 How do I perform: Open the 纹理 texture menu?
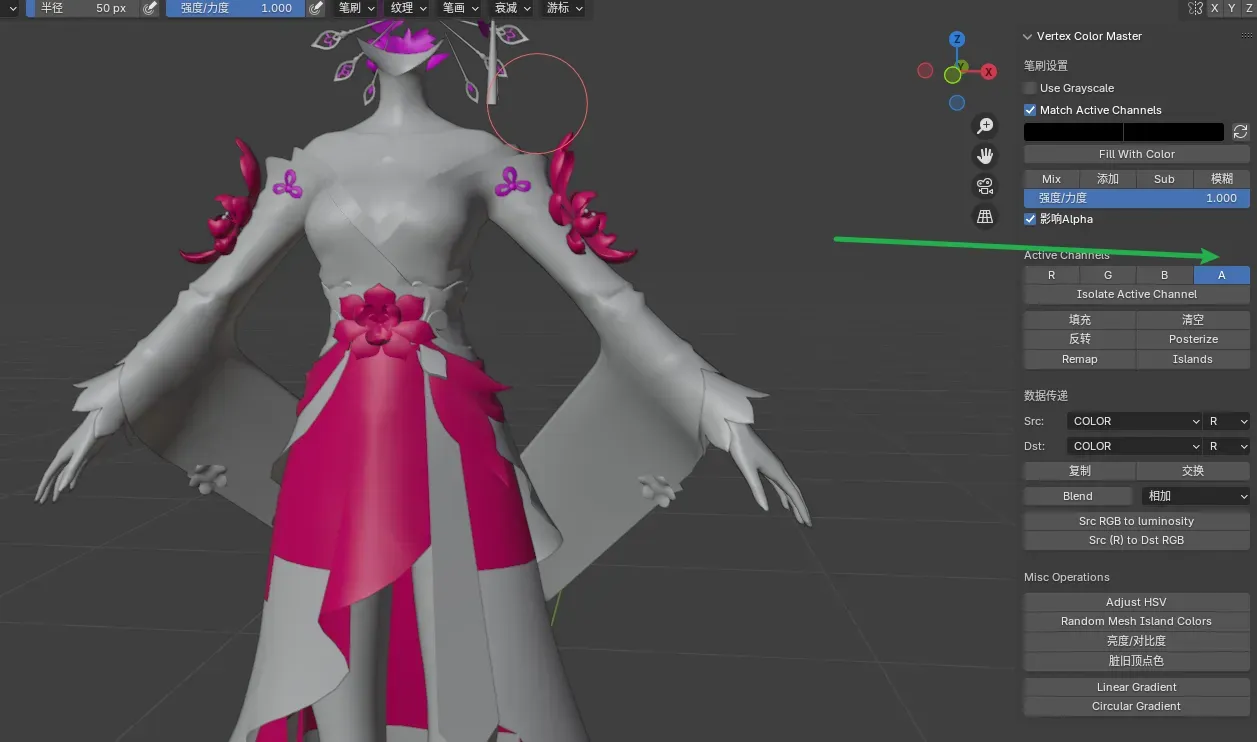click(408, 8)
